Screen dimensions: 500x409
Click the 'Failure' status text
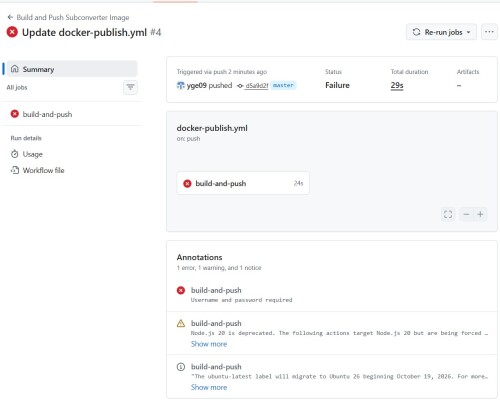coord(337,85)
